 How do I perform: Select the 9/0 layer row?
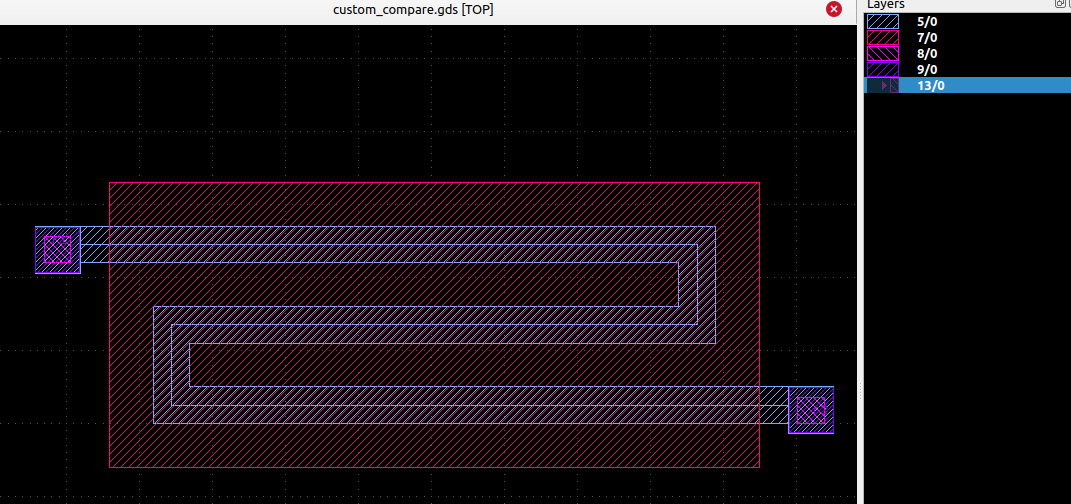[x=967, y=70]
